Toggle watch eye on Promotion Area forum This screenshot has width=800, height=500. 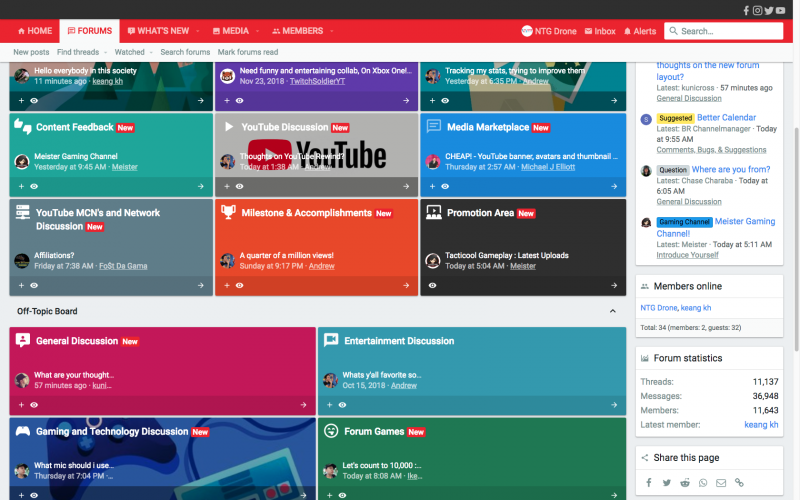click(x=432, y=285)
